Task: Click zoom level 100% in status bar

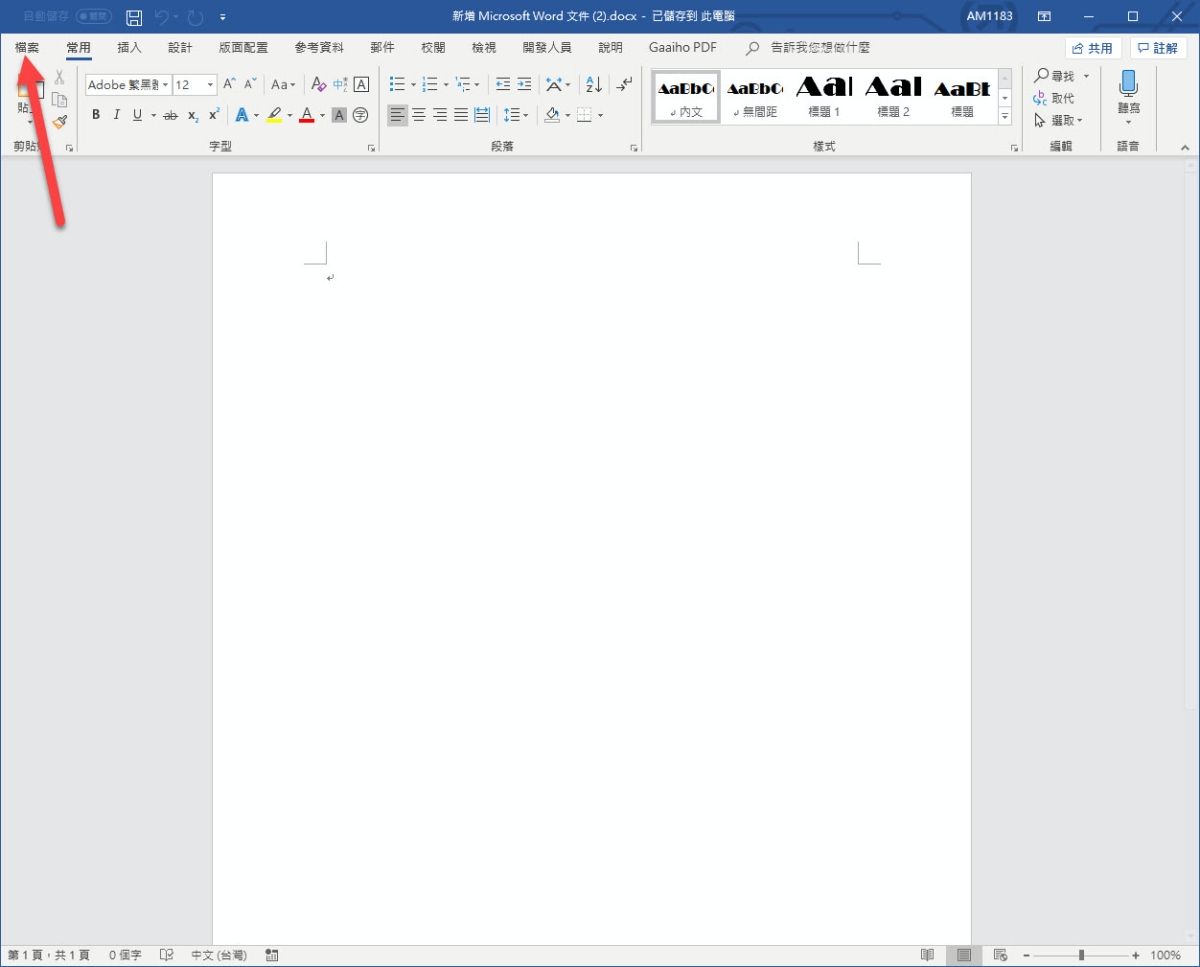Action: [1165, 955]
